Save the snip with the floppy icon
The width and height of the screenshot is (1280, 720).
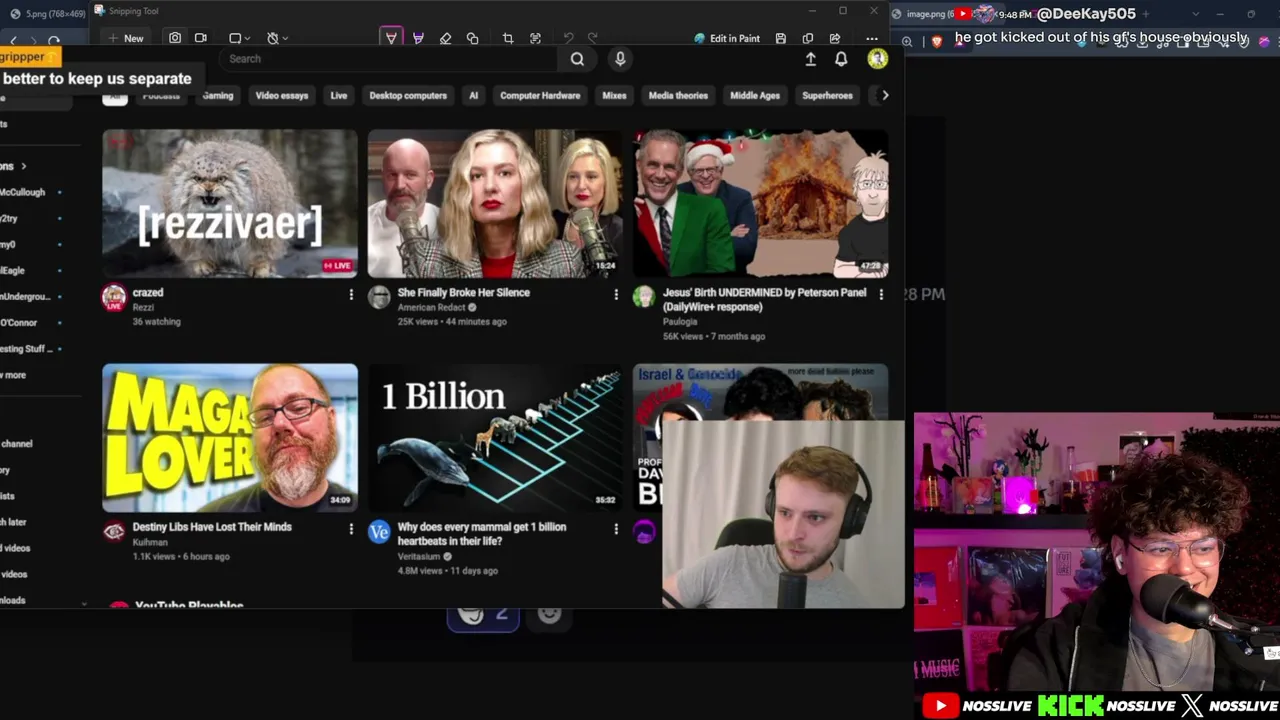pyautogui.click(x=781, y=38)
